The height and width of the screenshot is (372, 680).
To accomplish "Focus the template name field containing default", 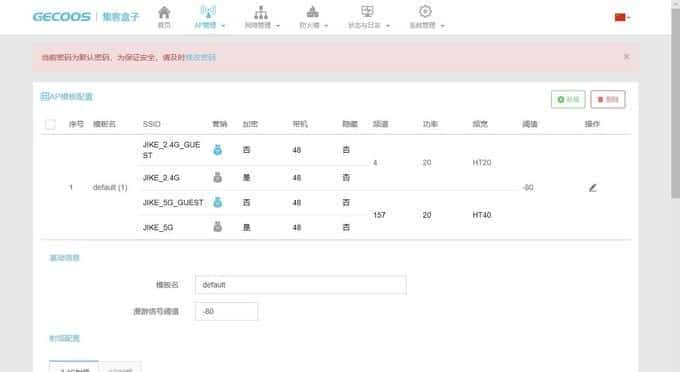I will 301,285.
